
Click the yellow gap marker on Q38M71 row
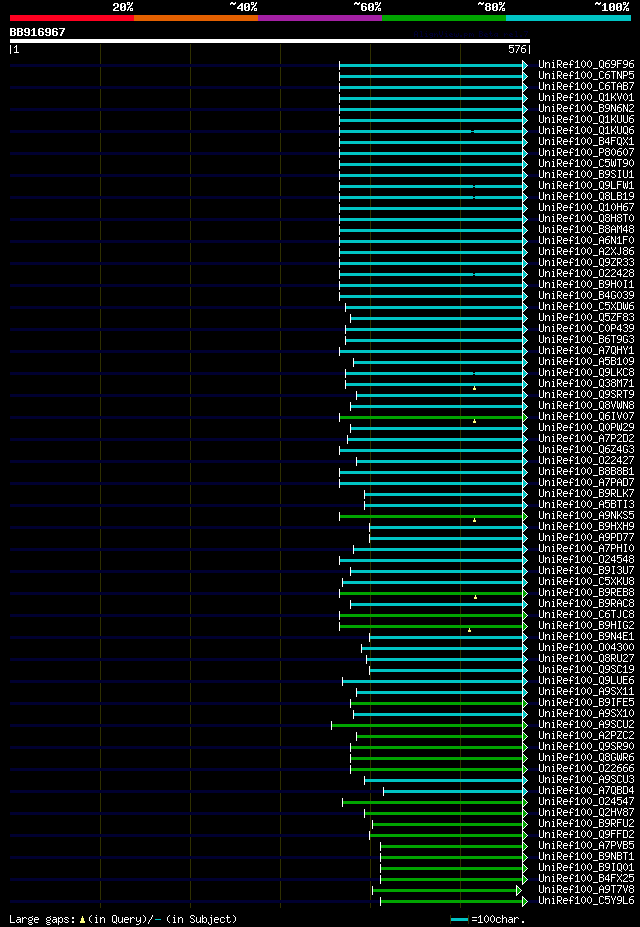(x=475, y=388)
